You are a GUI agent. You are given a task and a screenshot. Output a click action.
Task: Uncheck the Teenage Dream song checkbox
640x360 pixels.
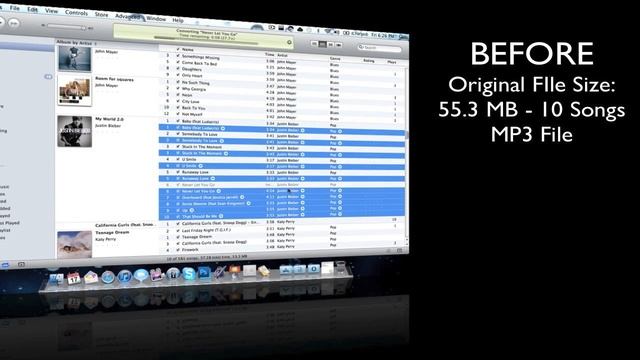pyautogui.click(x=178, y=236)
